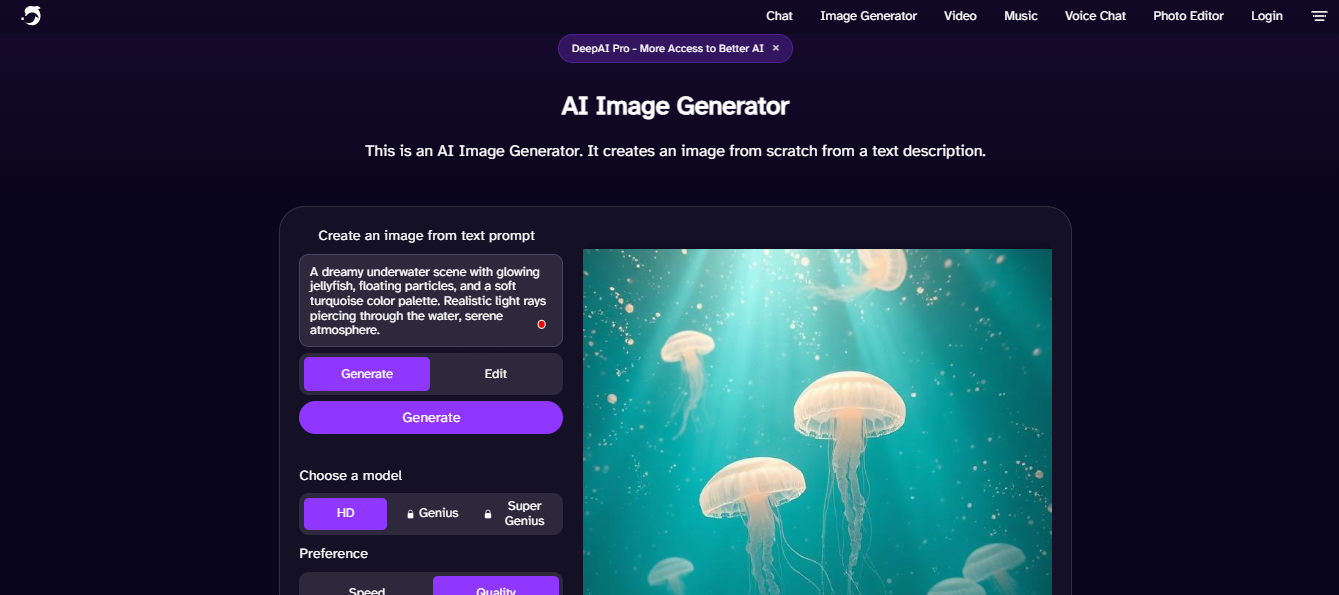
Task: Open the Video section
Action: pyautogui.click(x=960, y=16)
